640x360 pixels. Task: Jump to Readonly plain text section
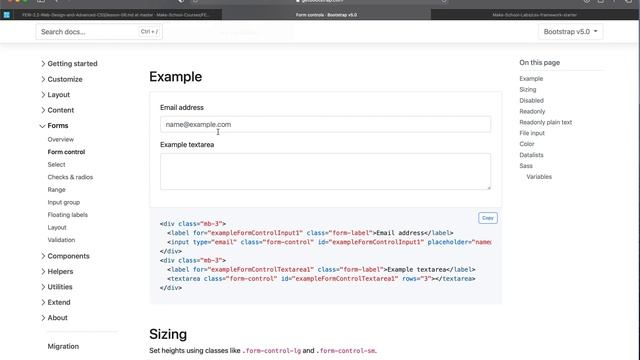click(545, 122)
